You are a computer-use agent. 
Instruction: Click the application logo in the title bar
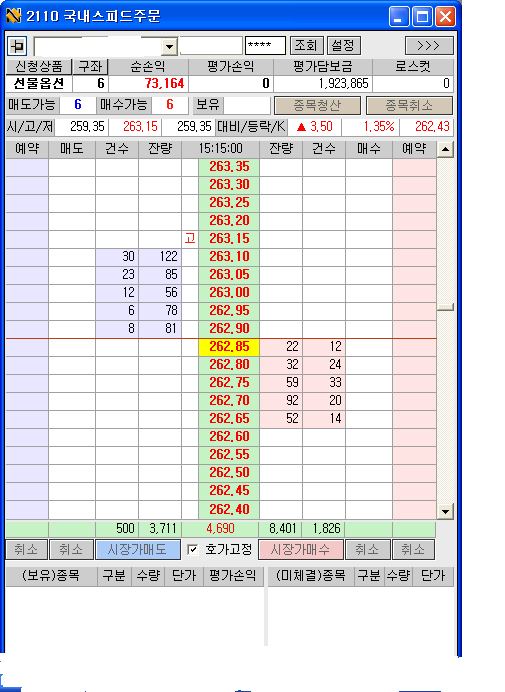point(14,16)
